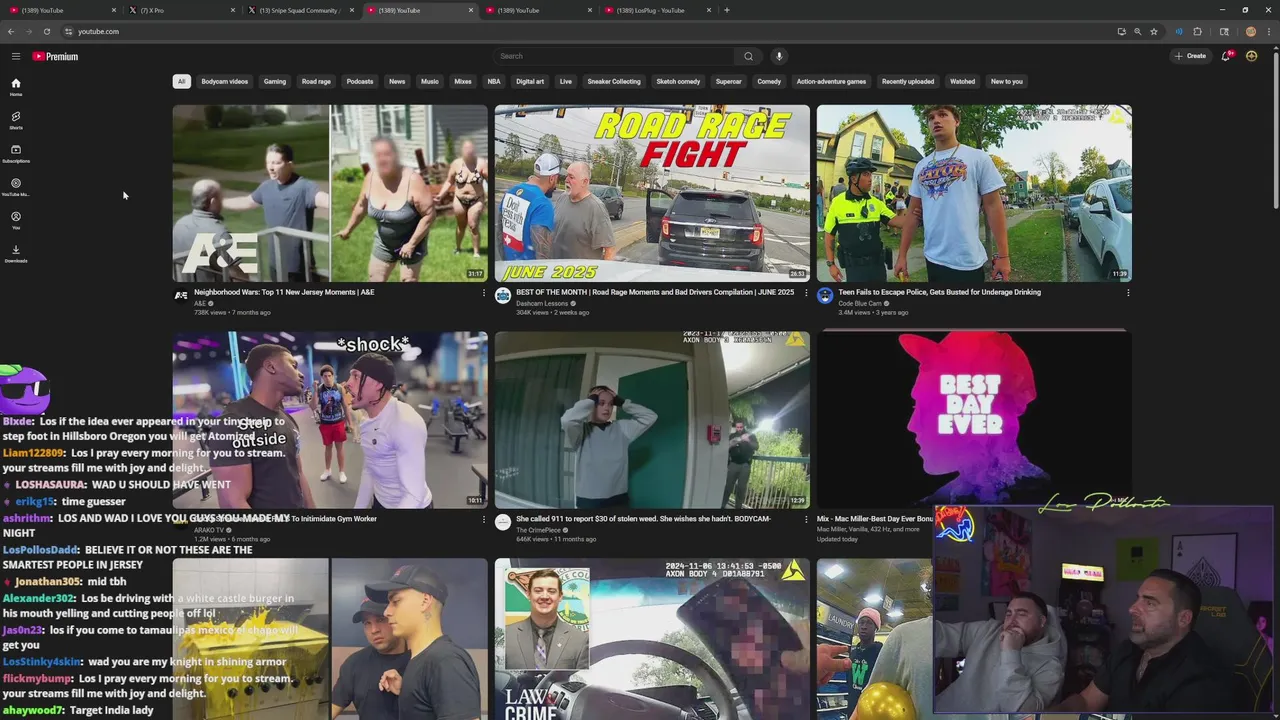Select the Sketch comedy chip
The height and width of the screenshot is (720, 1280).
point(678,81)
